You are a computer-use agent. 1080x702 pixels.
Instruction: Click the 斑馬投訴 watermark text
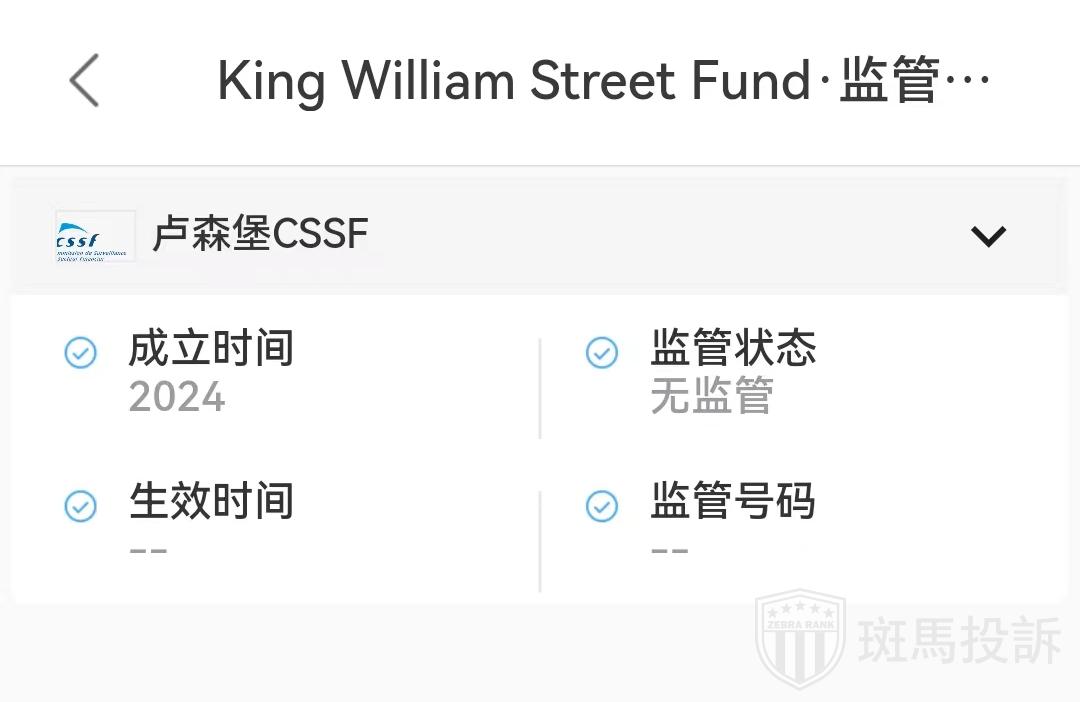960,641
